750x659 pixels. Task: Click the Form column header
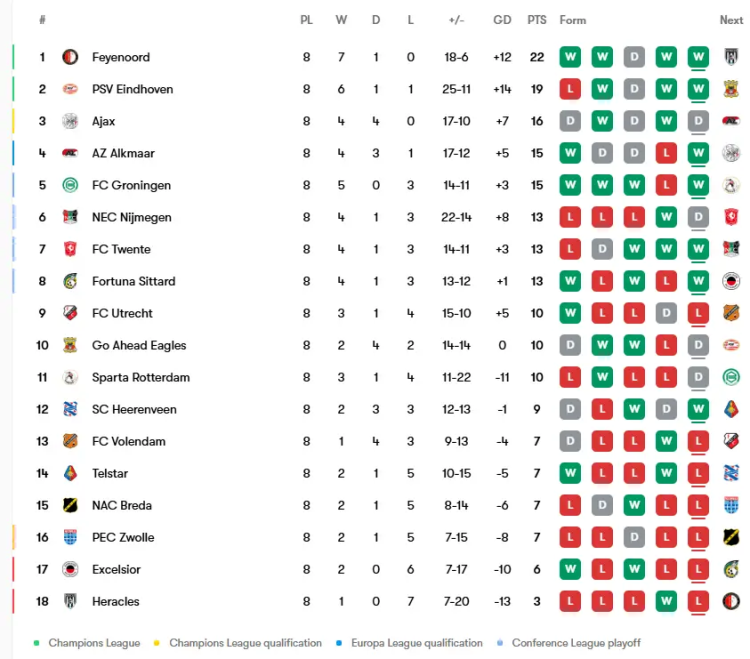[x=573, y=20]
